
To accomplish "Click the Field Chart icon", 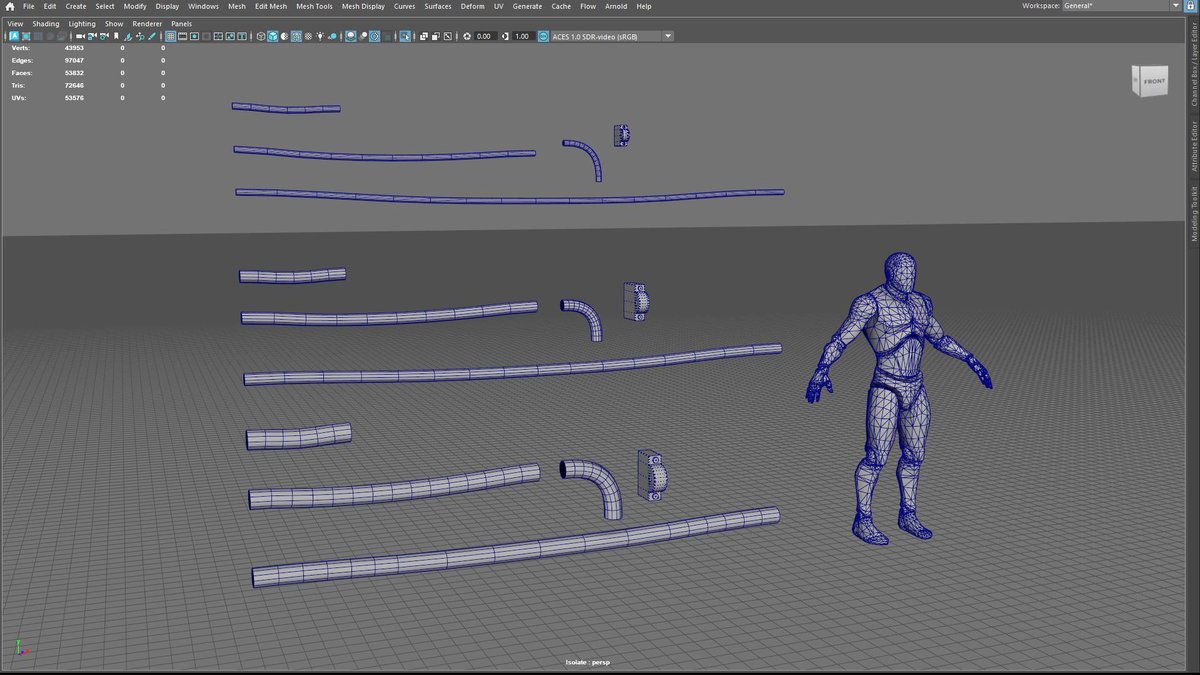I will (218, 36).
